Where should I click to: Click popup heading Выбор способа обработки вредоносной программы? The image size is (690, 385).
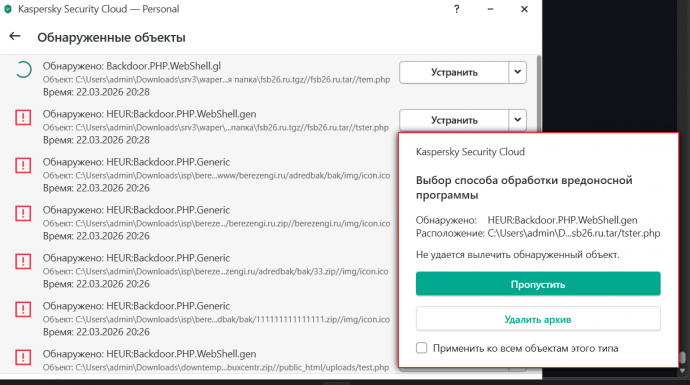click(x=524, y=187)
